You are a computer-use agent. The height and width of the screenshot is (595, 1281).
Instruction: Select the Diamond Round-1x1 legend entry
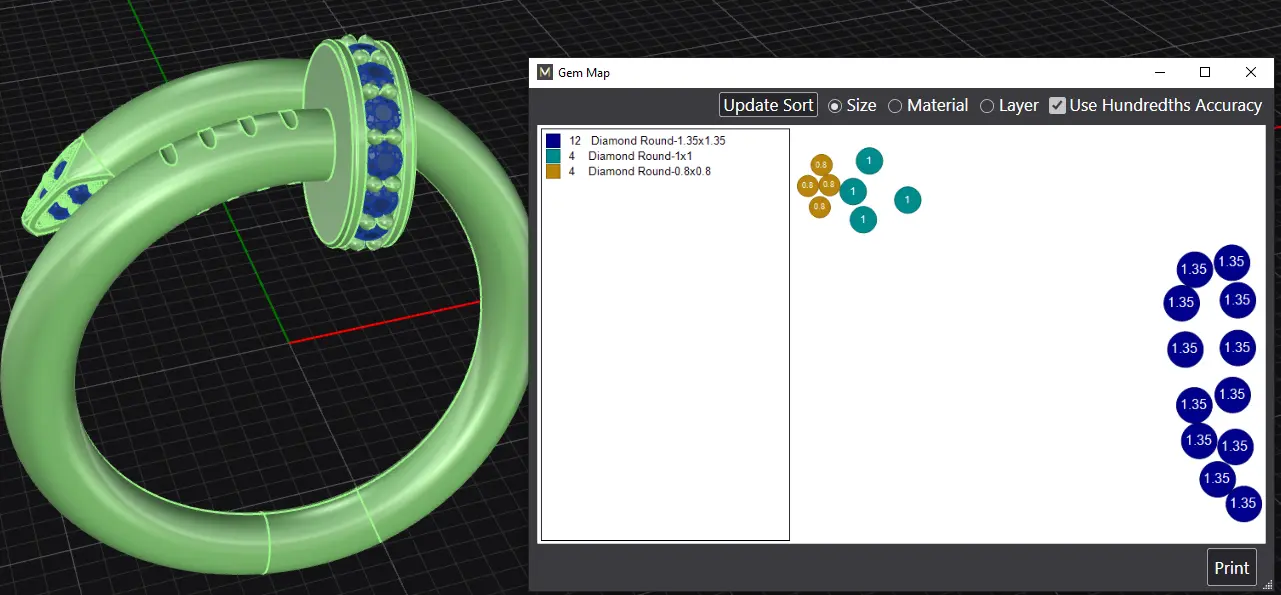[640, 156]
